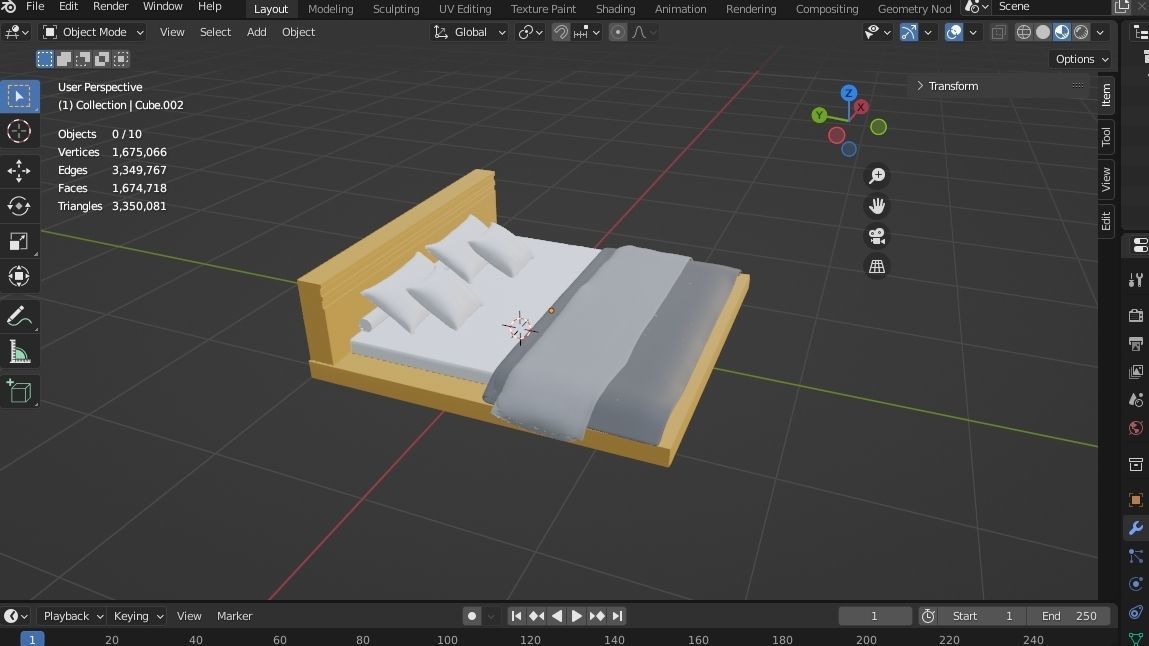The height and width of the screenshot is (646, 1149).
Task: Select the Move tool
Action: (x=19, y=171)
